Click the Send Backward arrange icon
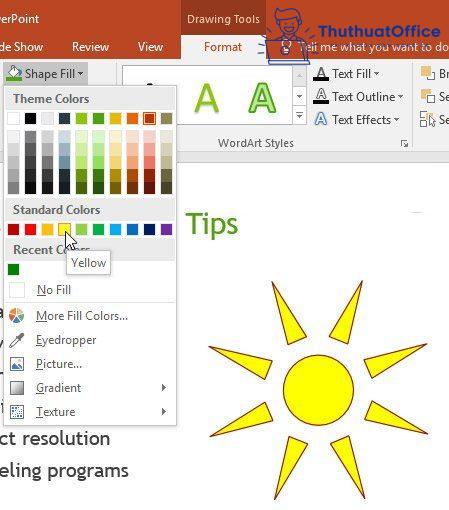 pyautogui.click(x=428, y=96)
